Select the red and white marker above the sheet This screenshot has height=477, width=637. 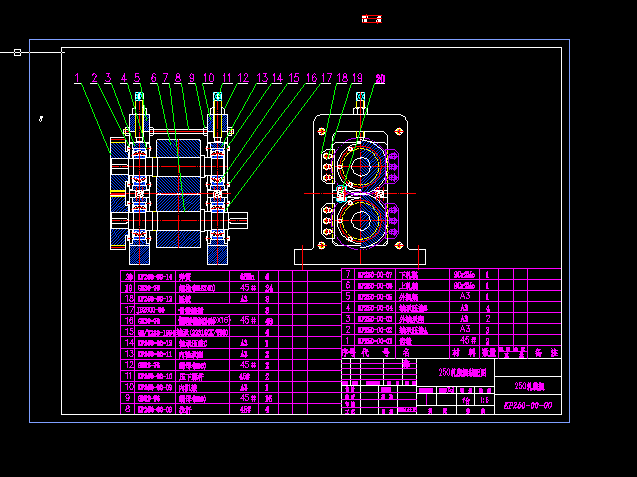tap(372, 19)
